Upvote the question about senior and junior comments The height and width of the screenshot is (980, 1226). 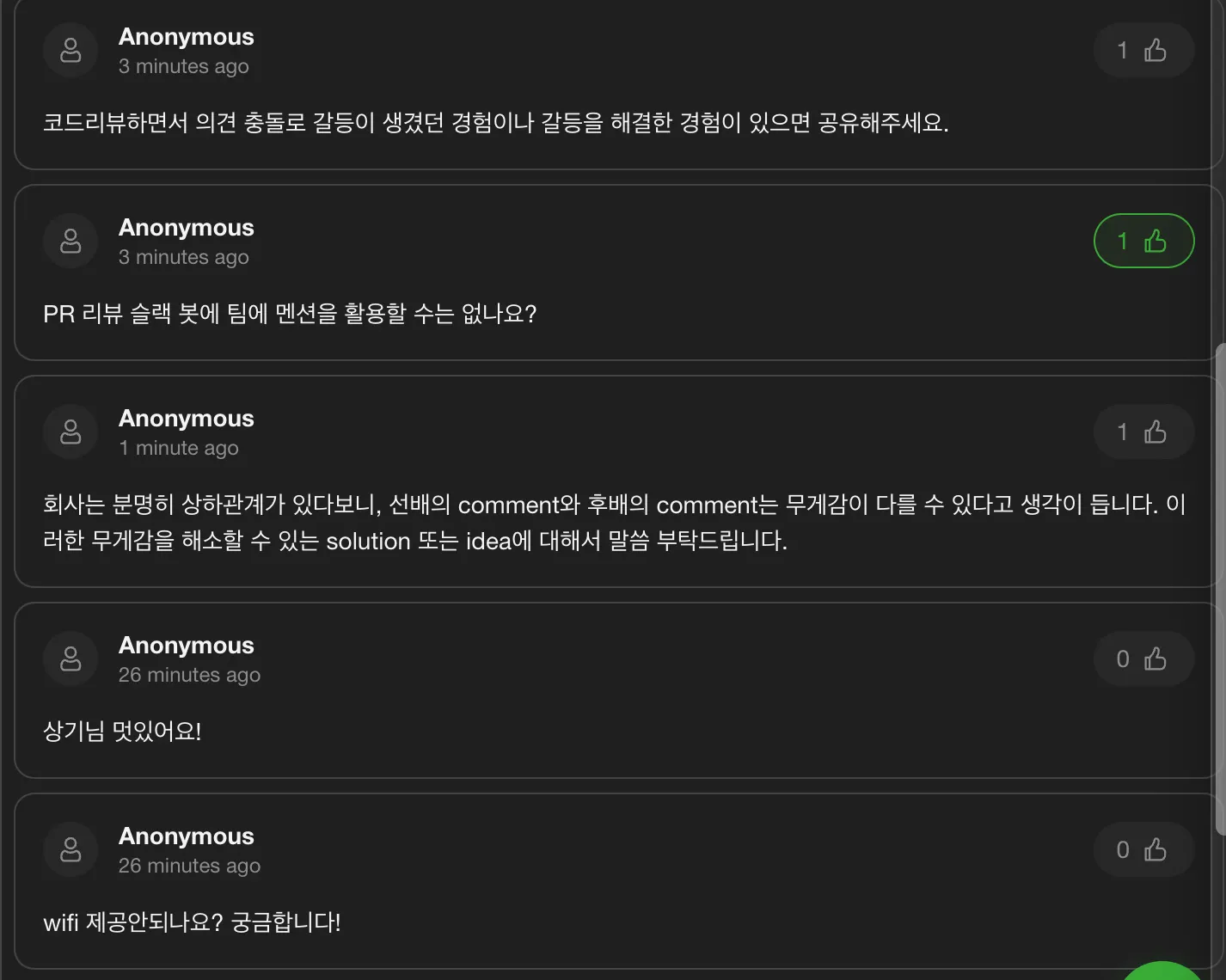pos(1143,432)
